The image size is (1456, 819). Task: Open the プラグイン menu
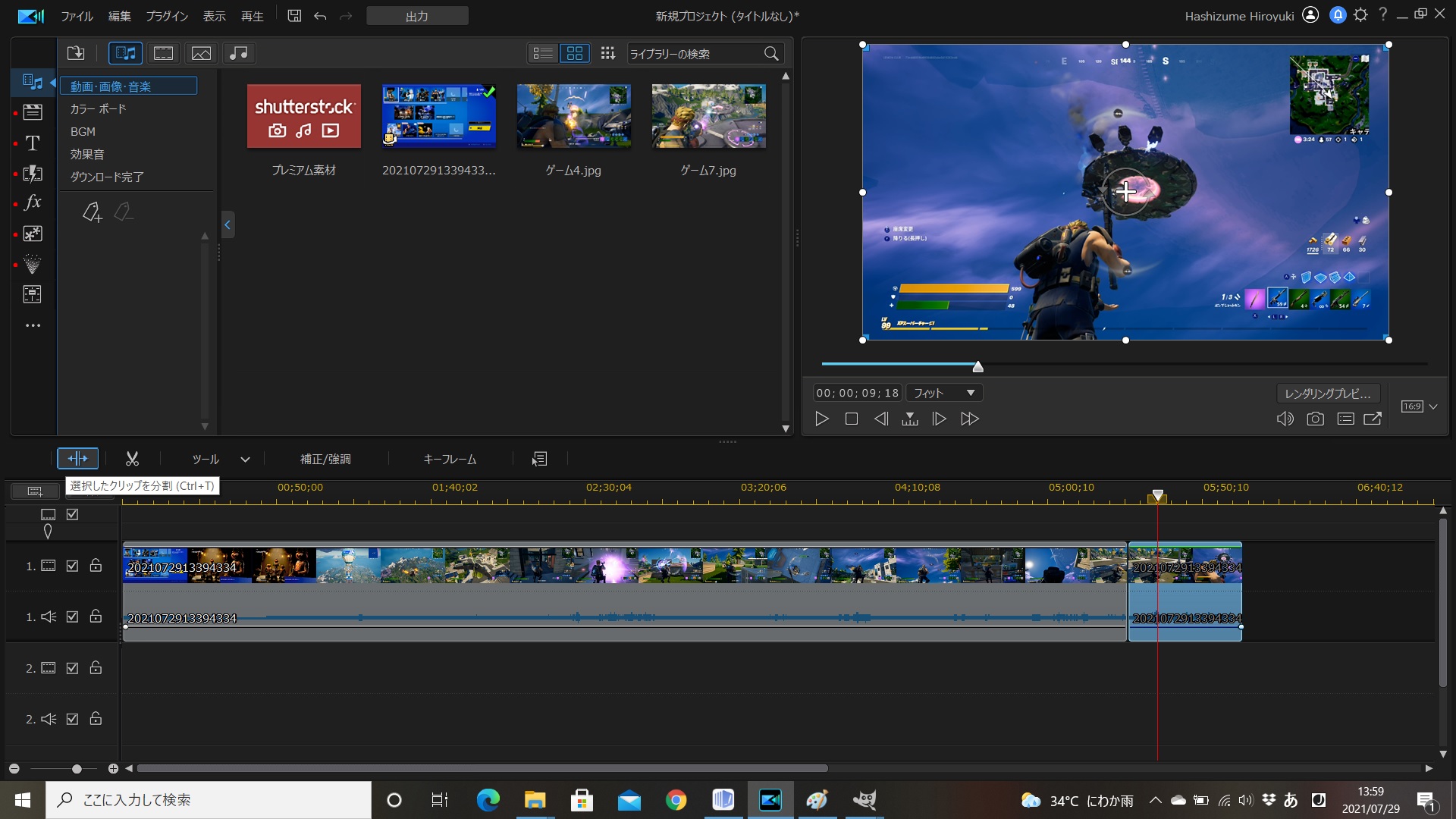click(167, 16)
